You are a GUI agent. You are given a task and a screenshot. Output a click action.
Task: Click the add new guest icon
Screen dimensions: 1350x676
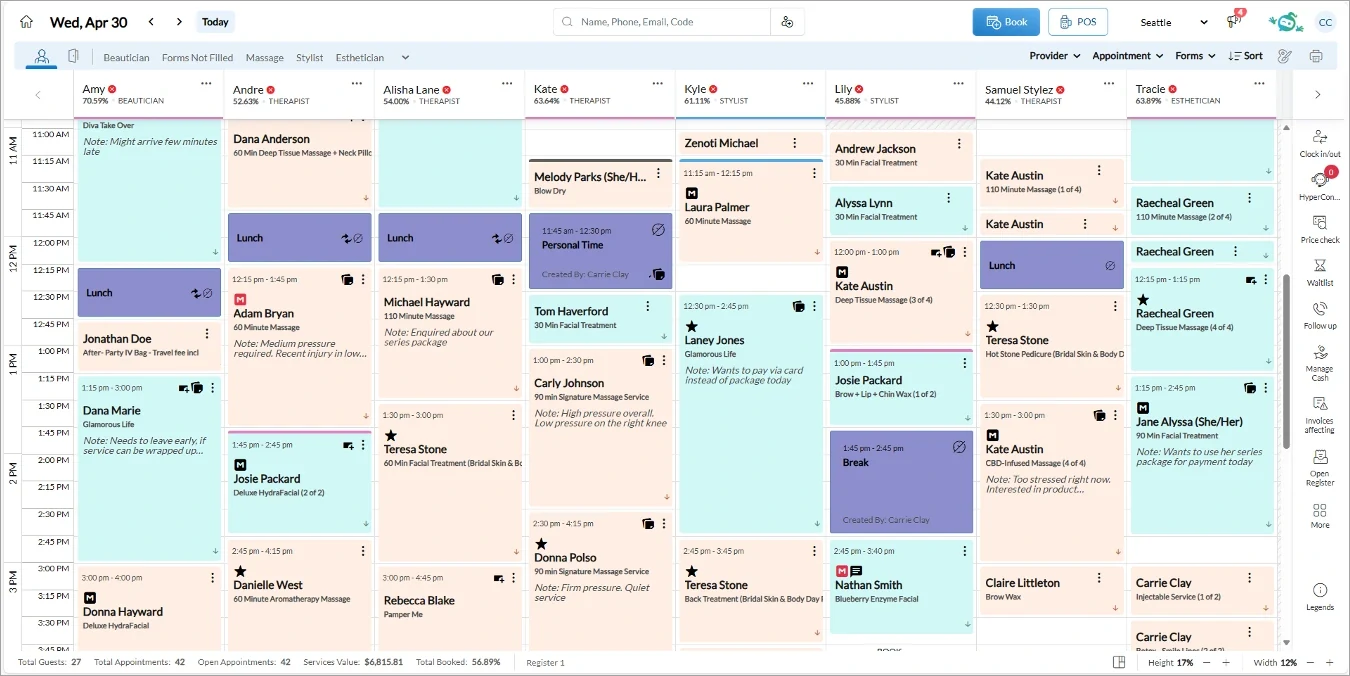pos(787,22)
